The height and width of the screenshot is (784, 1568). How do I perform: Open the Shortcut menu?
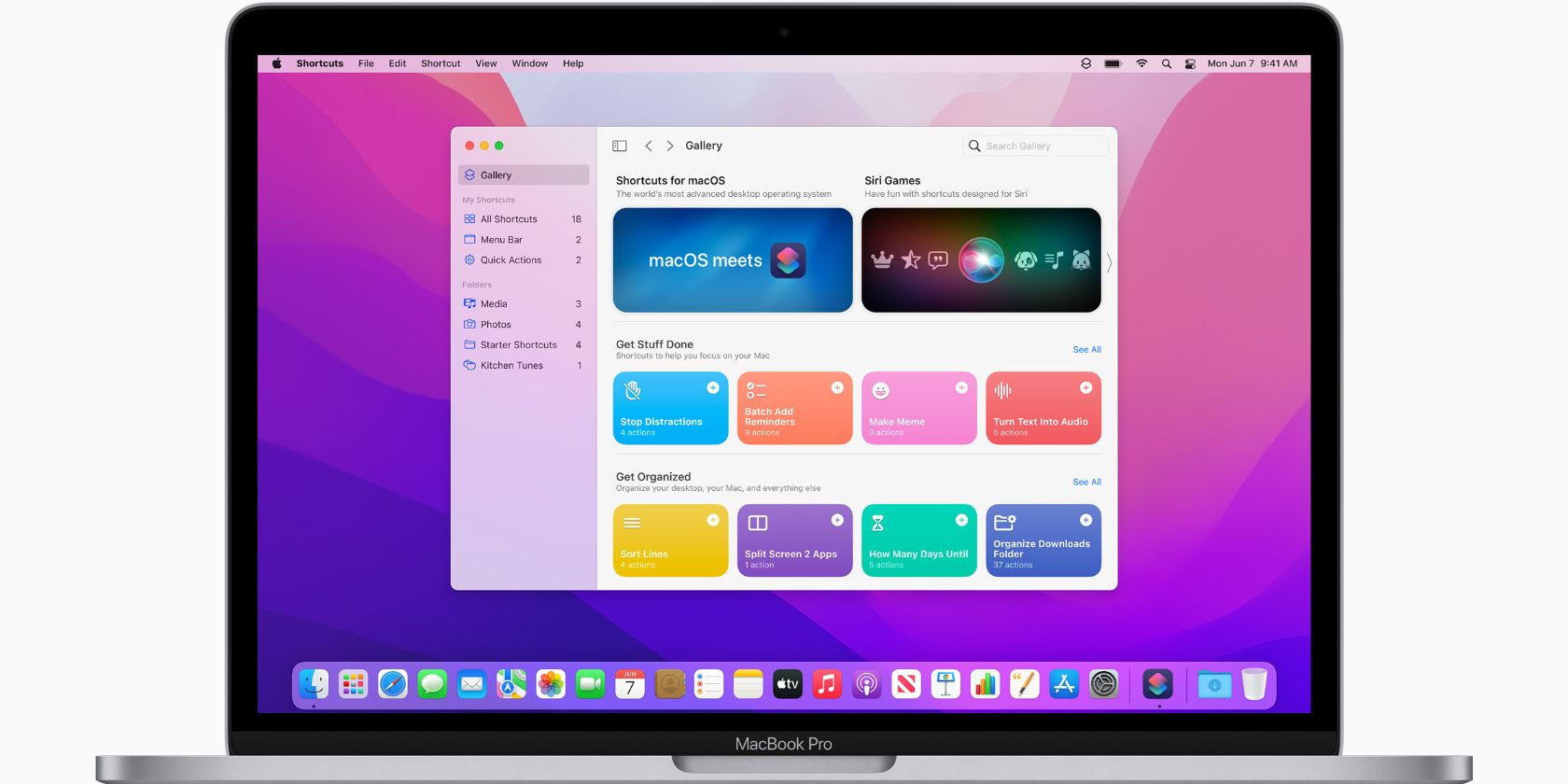441,63
